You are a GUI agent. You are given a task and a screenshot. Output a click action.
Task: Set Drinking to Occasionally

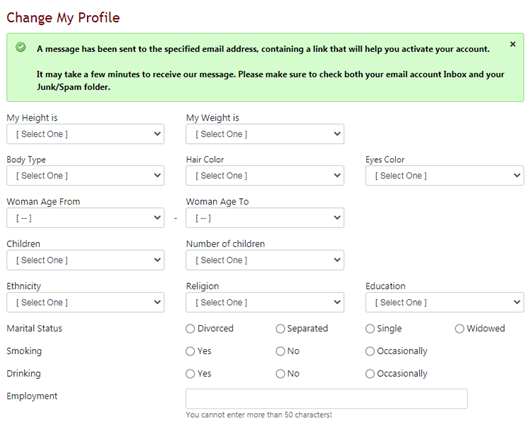(x=370, y=374)
